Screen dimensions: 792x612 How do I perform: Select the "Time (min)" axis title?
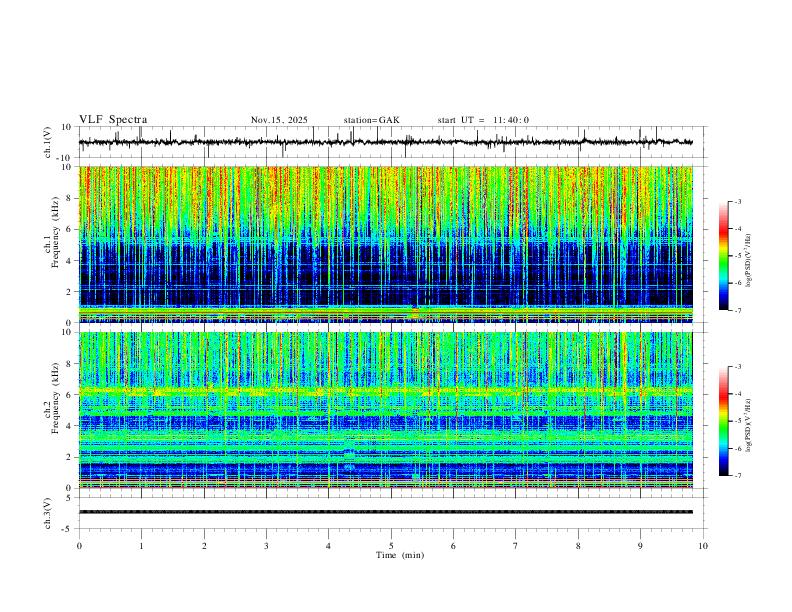tap(400, 555)
